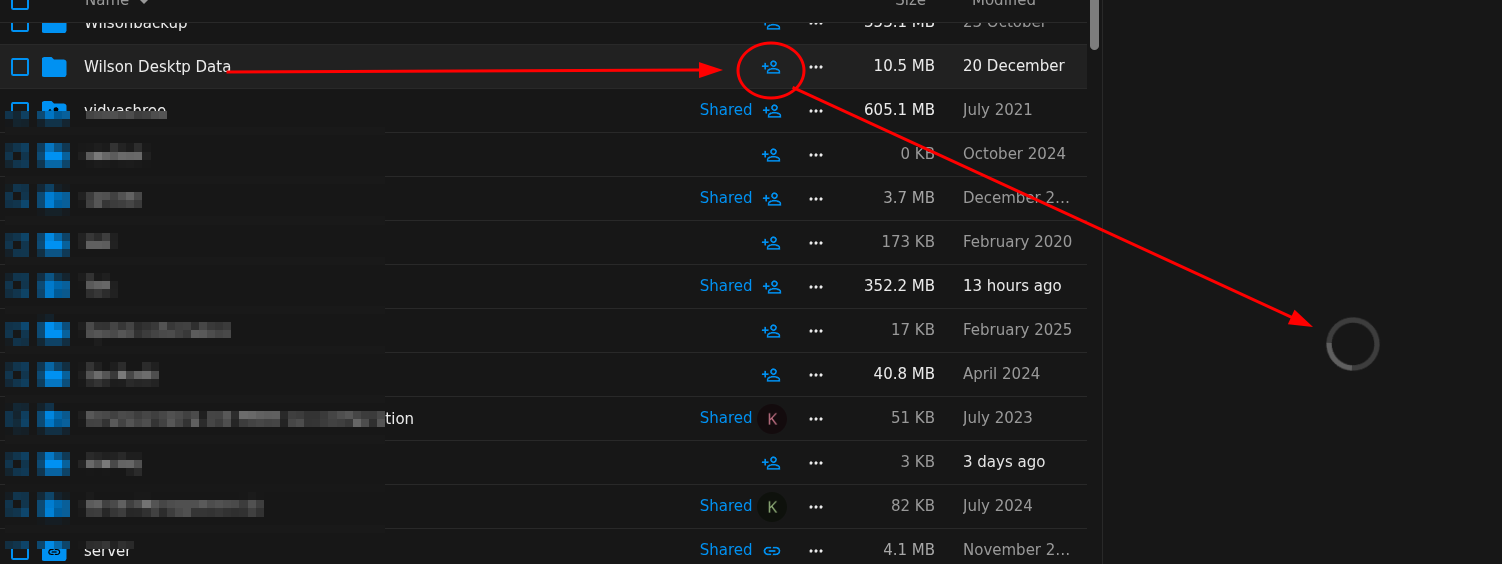Tick the checkbox for Wilson Desktp Data

20,67
